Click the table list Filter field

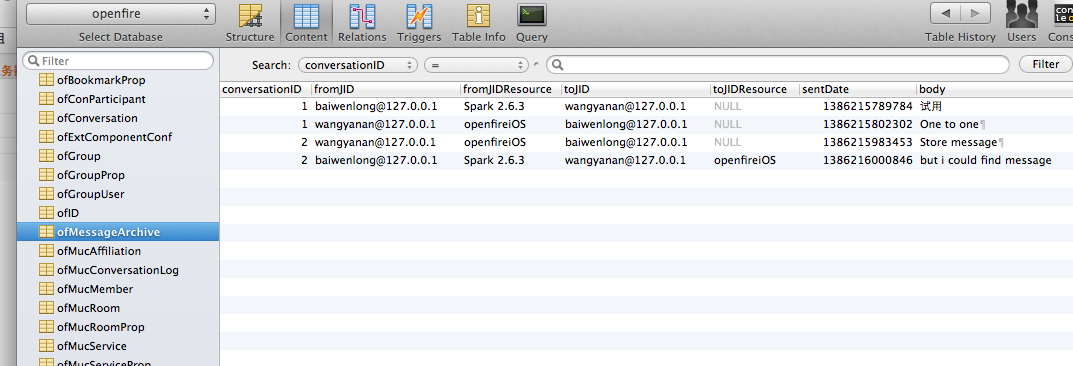118,61
